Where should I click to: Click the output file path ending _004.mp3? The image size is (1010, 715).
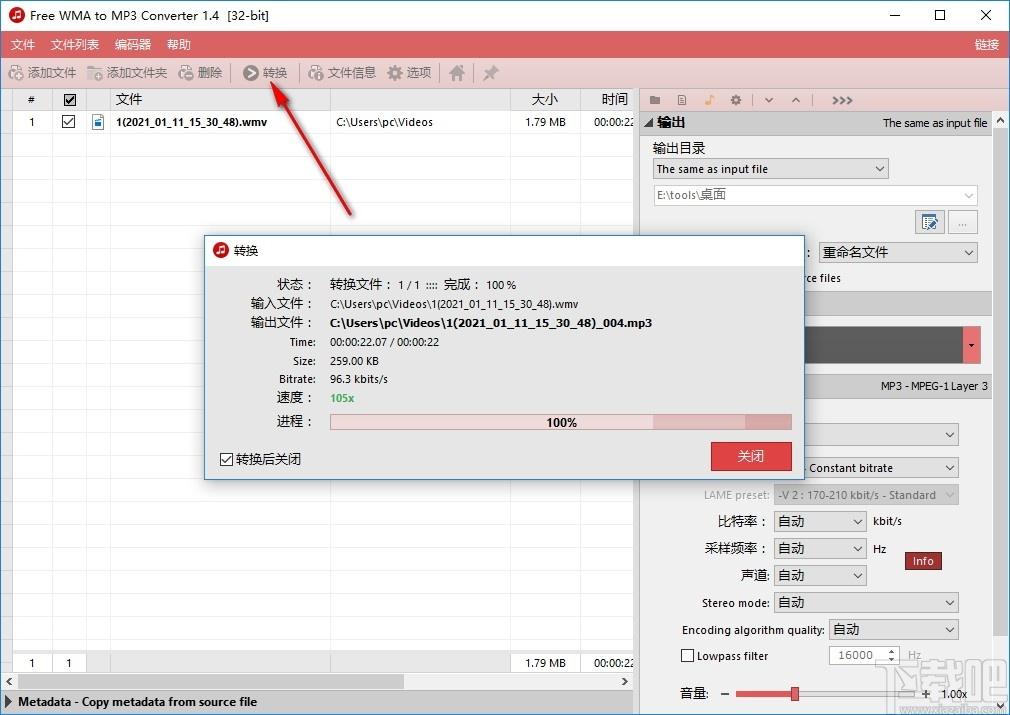(491, 323)
